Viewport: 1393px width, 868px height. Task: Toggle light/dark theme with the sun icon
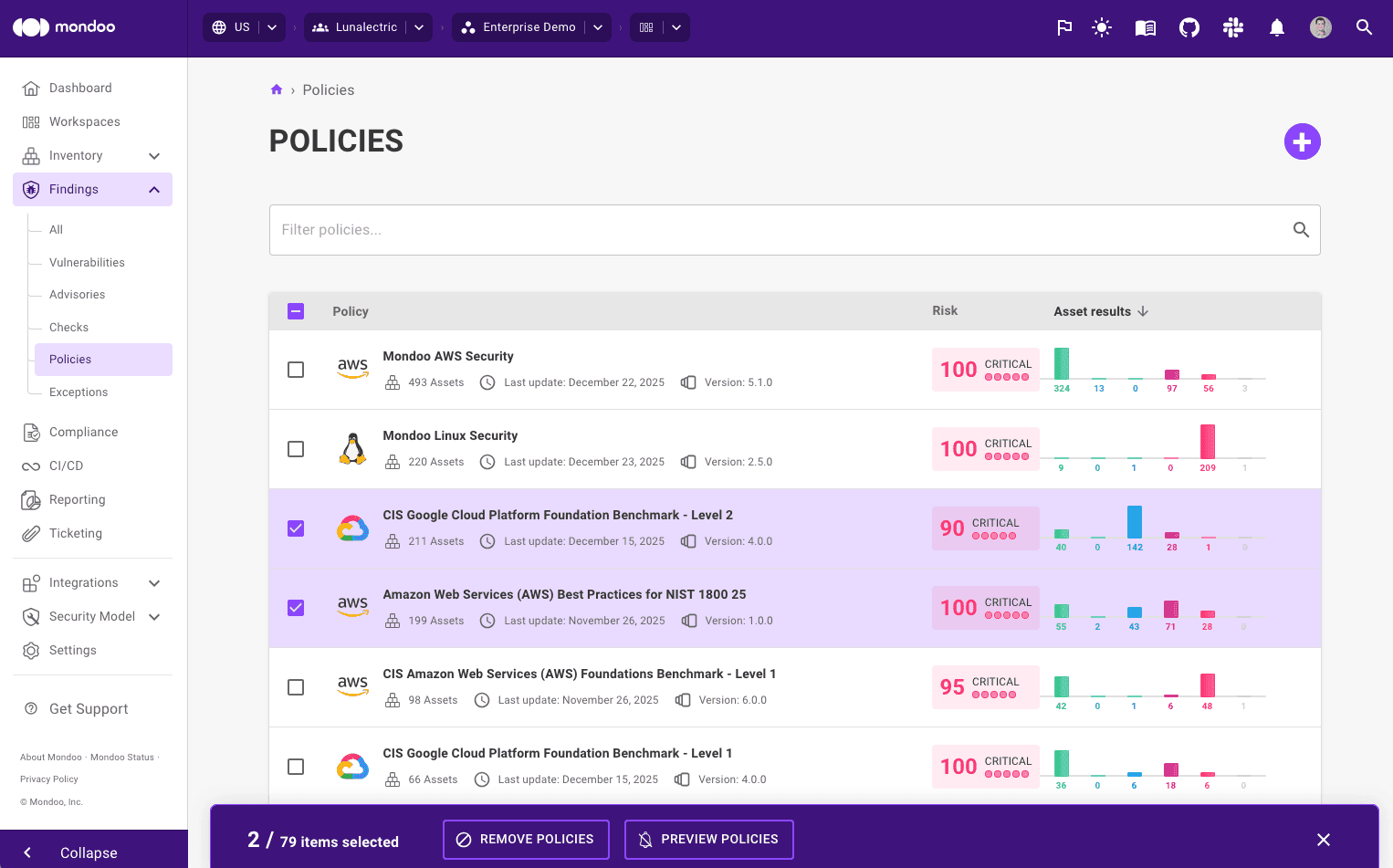(1101, 27)
